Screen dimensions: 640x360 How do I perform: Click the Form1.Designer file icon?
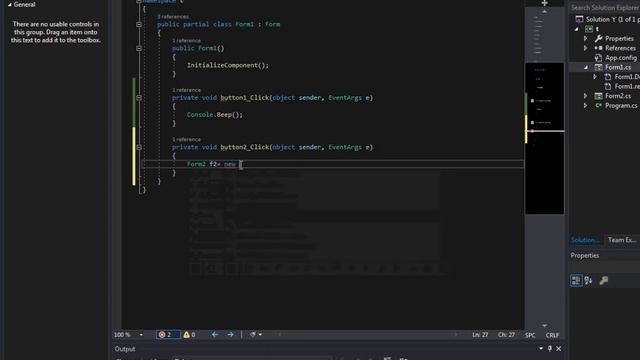click(x=608, y=77)
